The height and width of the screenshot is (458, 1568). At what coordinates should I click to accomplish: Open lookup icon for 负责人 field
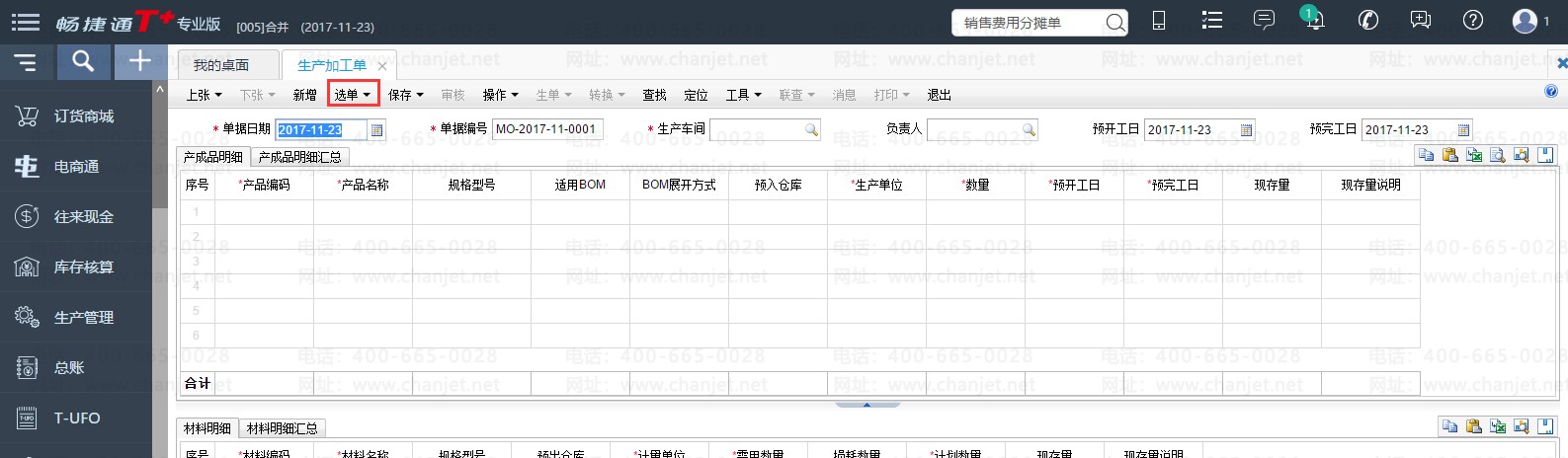pos(1029,129)
